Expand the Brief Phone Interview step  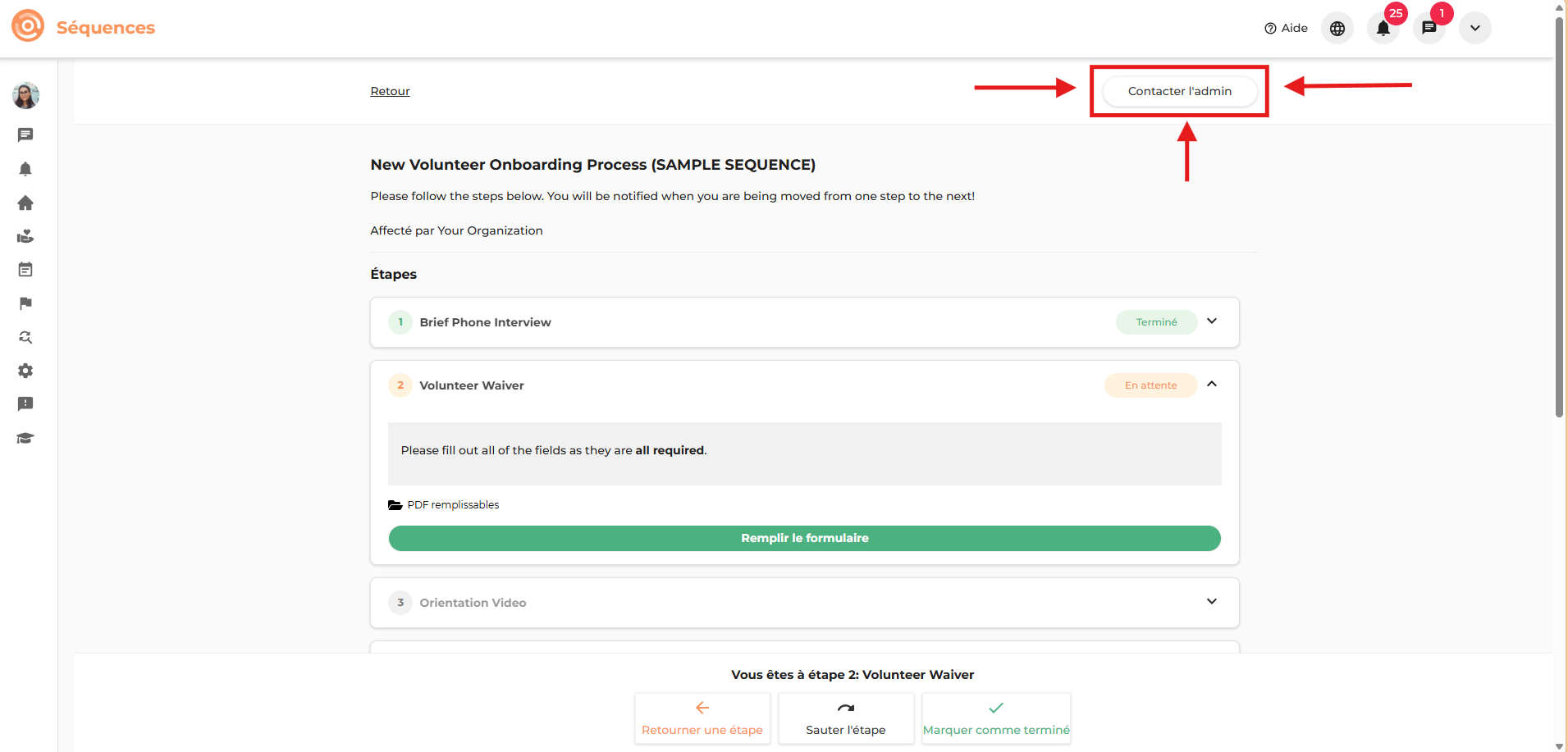tap(1211, 321)
